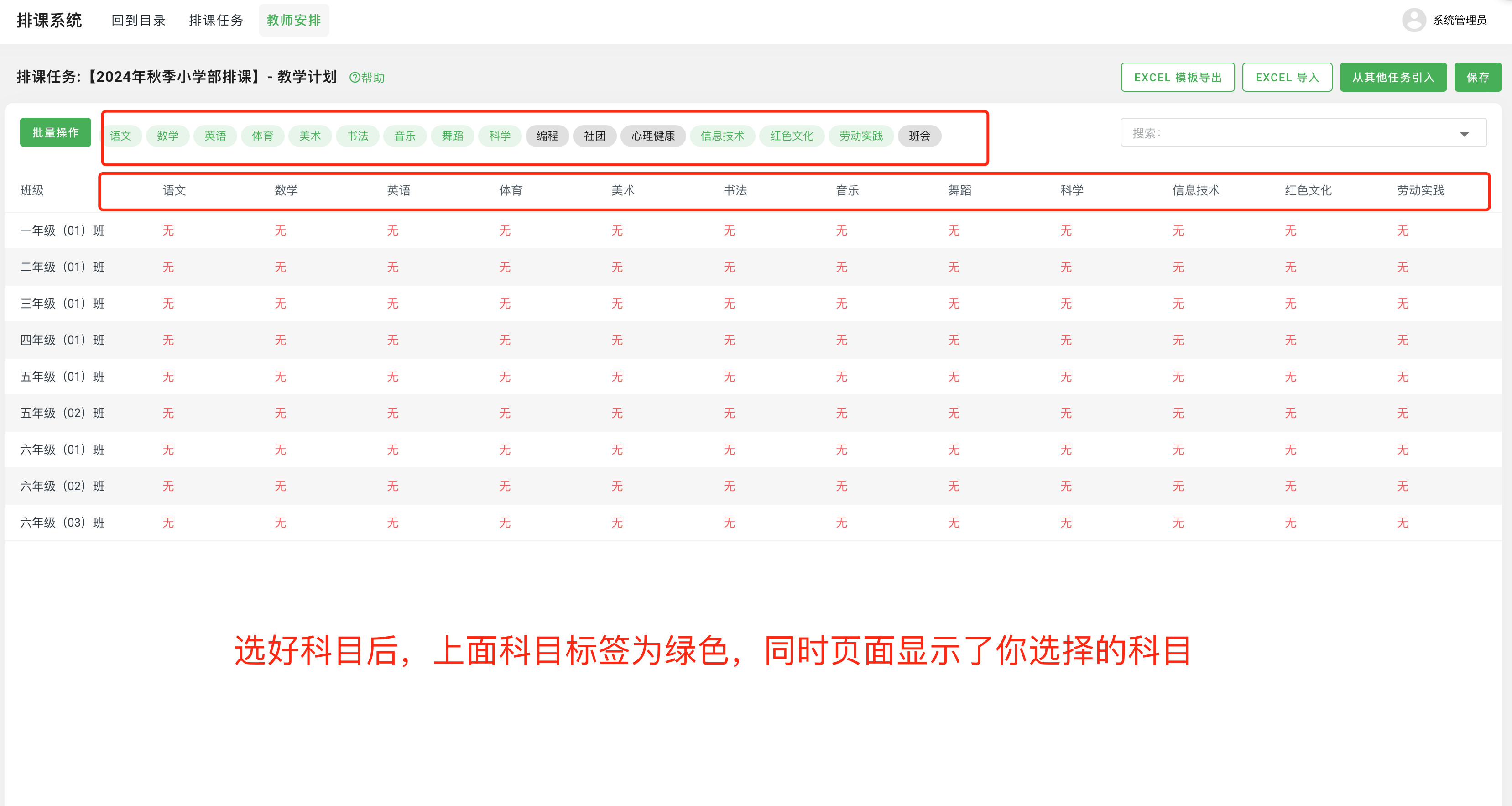
Task: Go to 回到目录 in the navigation
Action: pos(139,19)
